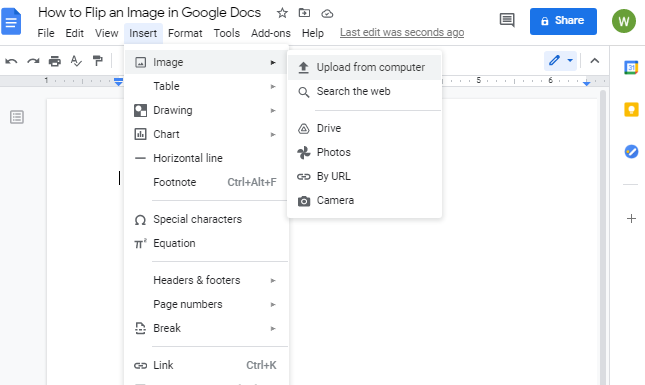Undo the last action
Screen dimensions: 645x385
[x=11, y=61]
